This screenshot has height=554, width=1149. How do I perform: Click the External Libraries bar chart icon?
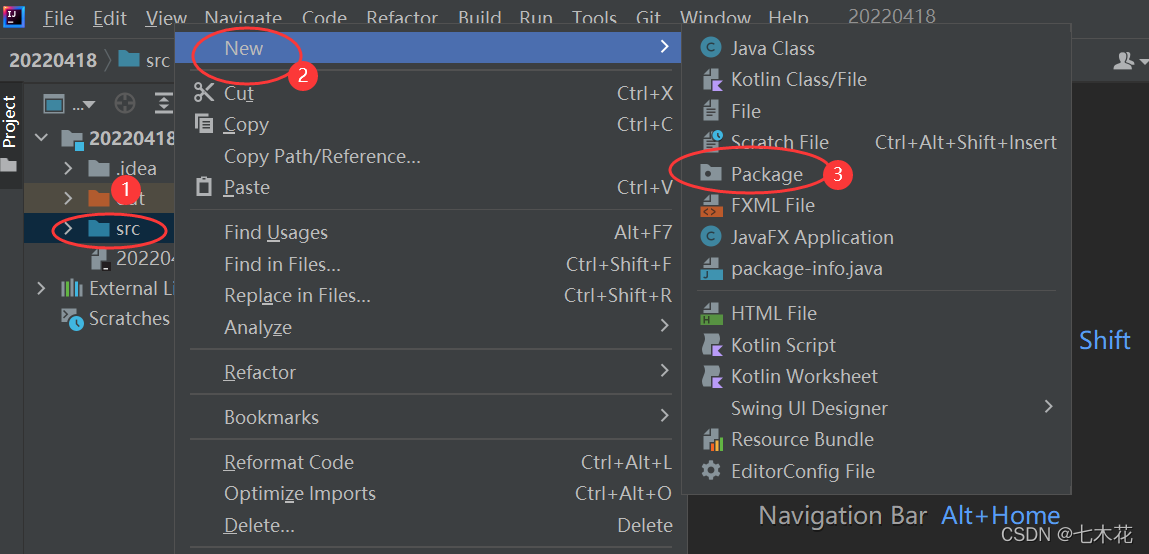[72, 288]
